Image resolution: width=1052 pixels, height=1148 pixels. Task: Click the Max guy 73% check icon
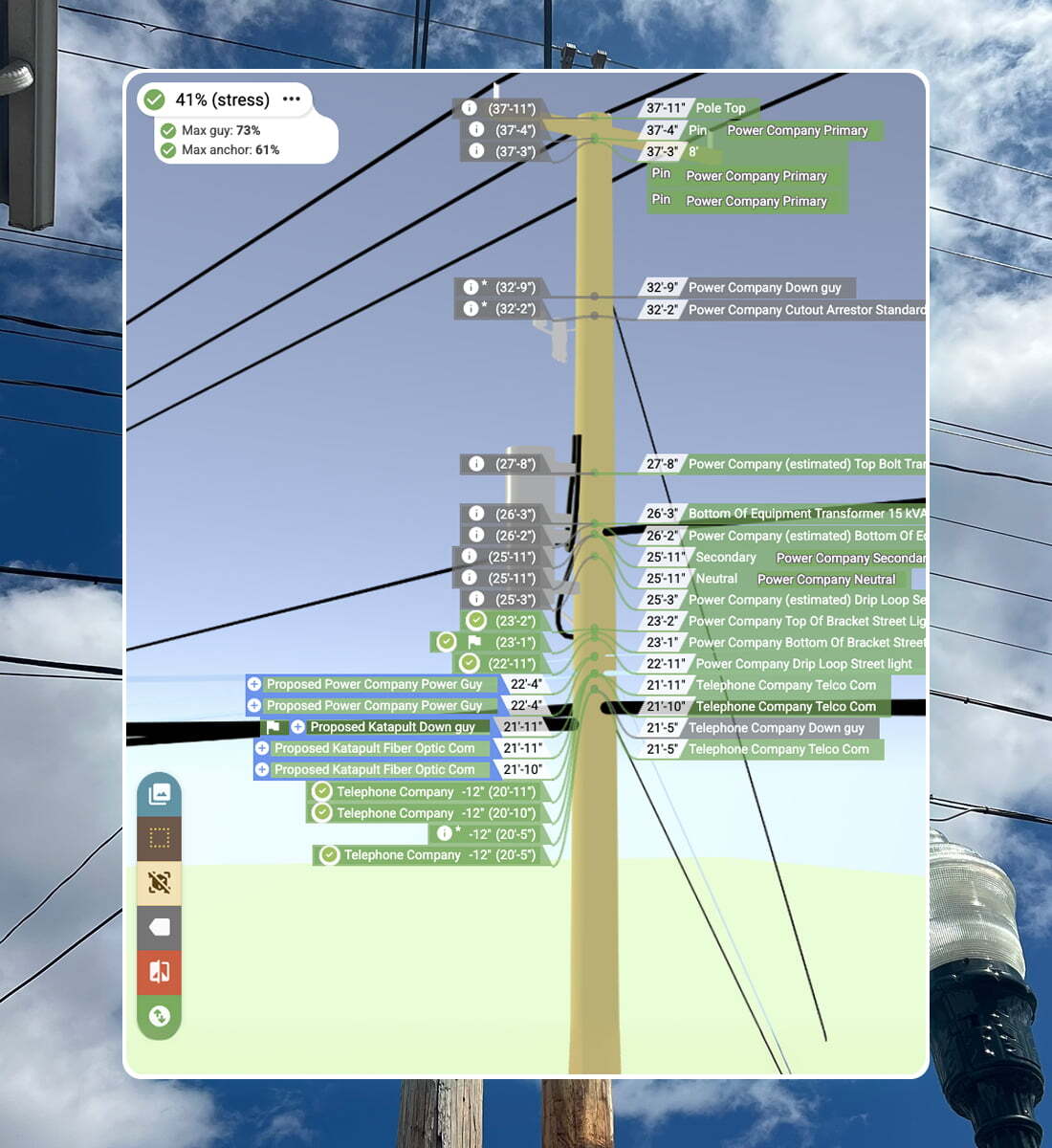click(x=168, y=130)
